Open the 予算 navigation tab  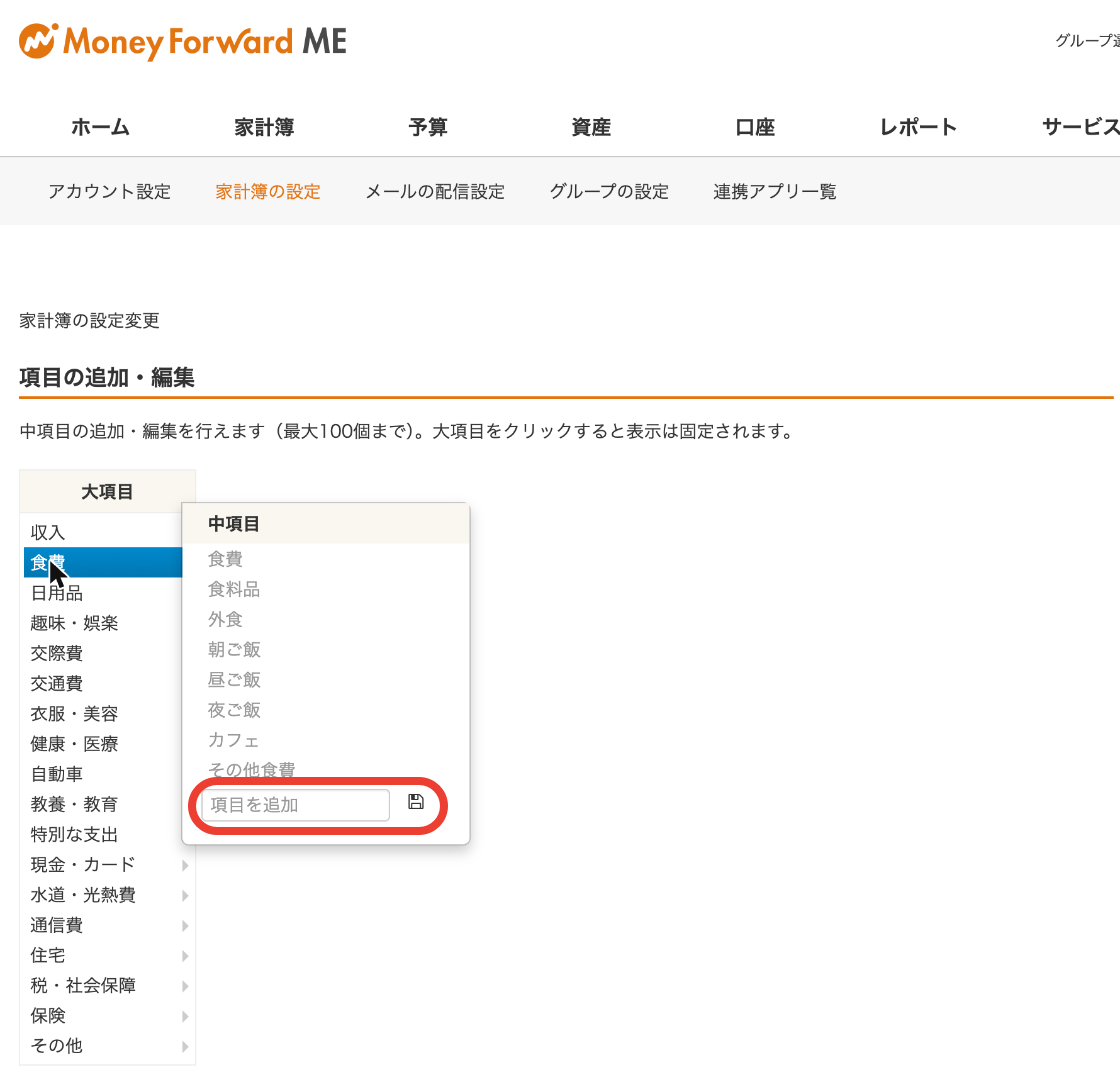coord(428,127)
